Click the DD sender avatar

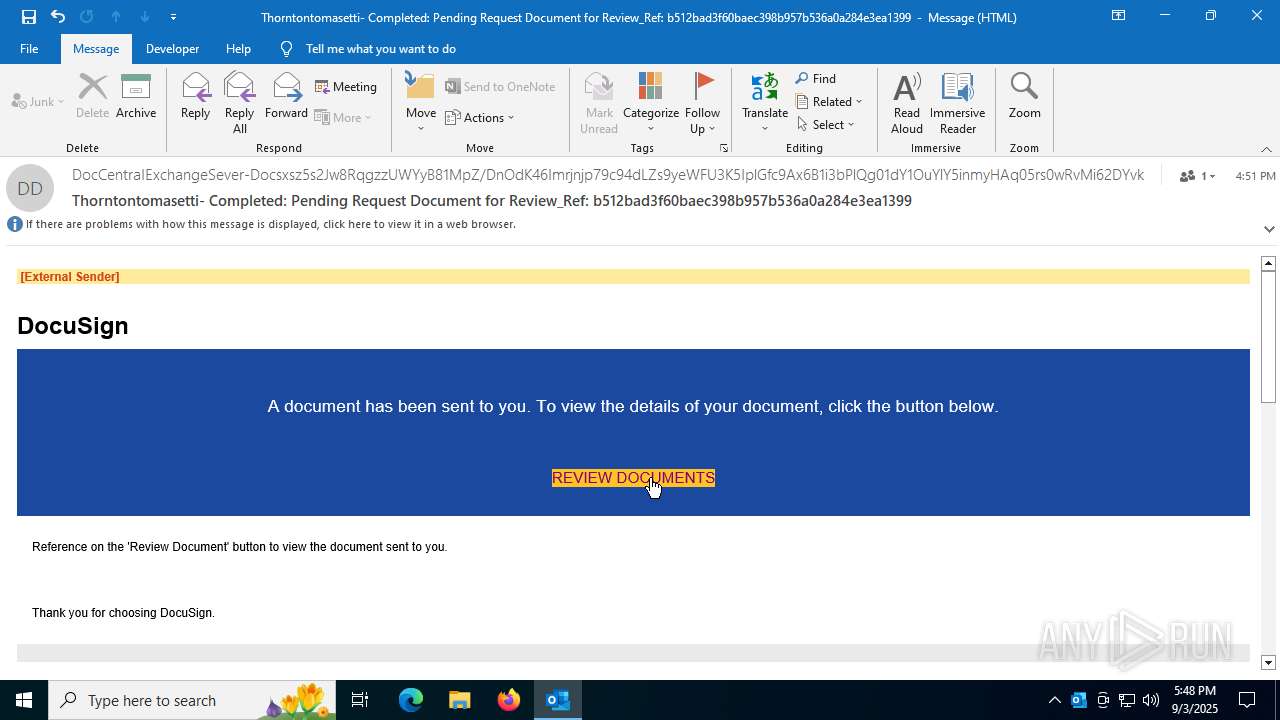[30, 188]
